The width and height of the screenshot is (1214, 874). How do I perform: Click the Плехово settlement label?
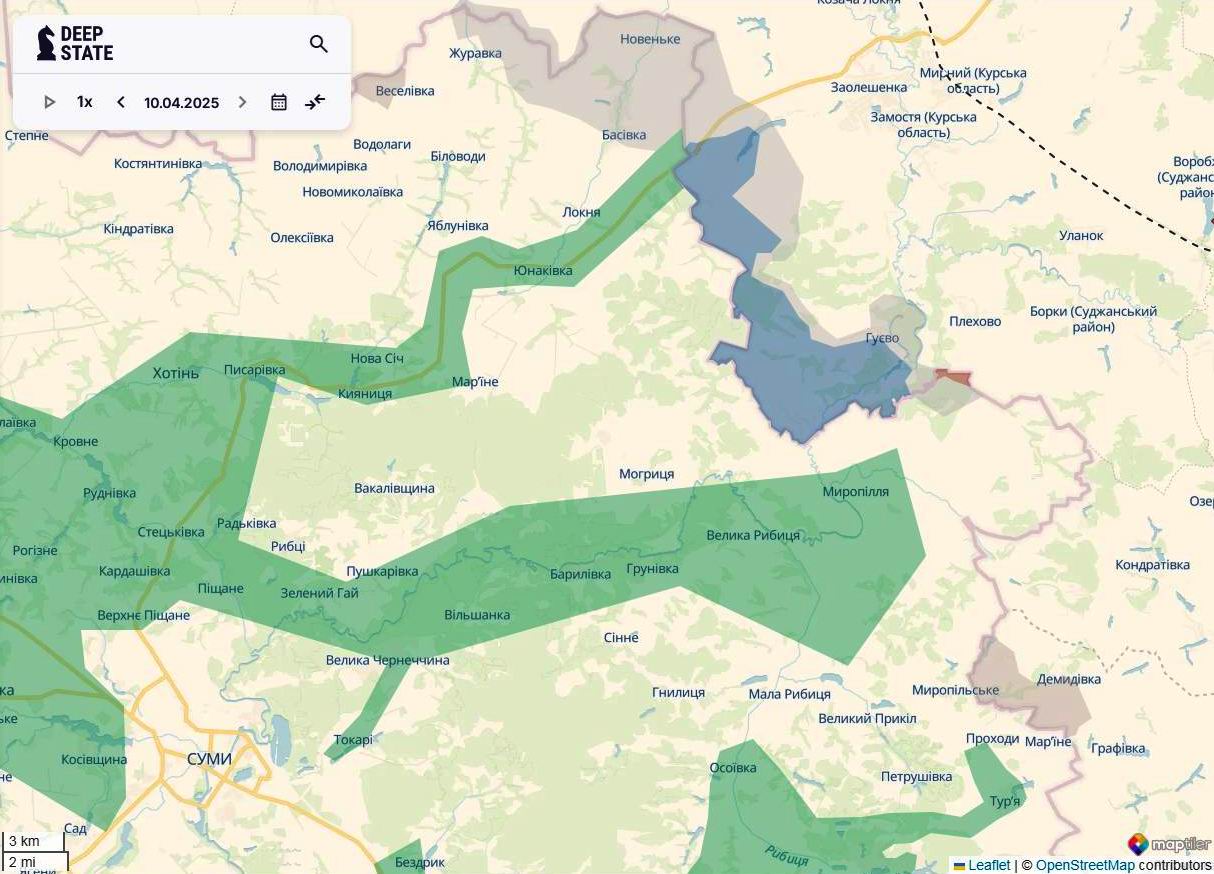coord(976,322)
